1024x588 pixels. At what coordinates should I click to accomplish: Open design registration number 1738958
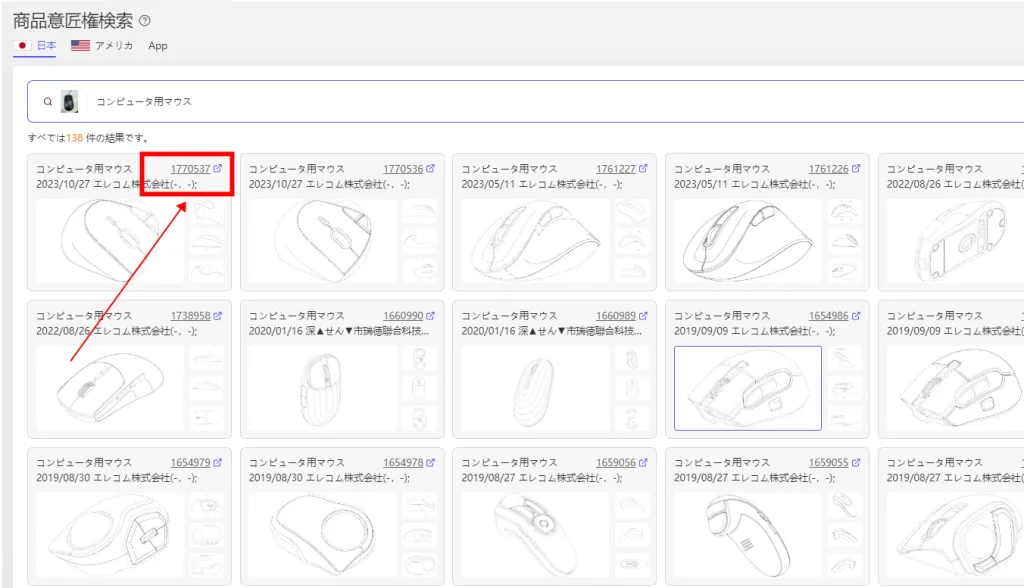(190, 316)
